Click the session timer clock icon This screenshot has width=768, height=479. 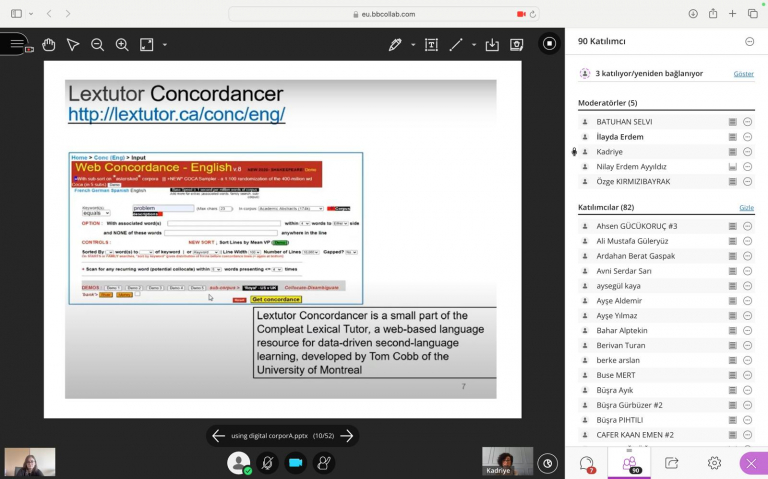point(548,463)
